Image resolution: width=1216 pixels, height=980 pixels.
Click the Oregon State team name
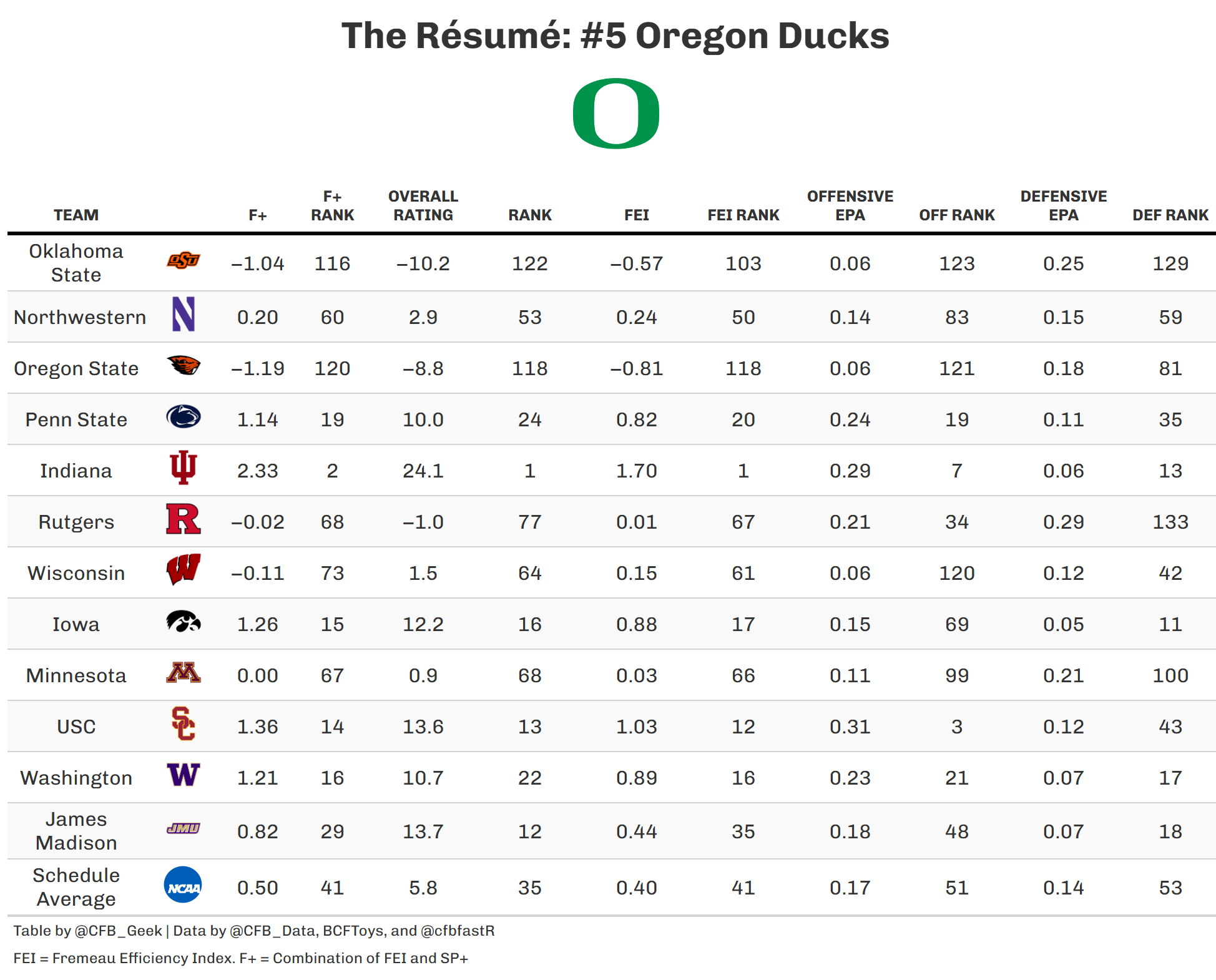(76, 368)
